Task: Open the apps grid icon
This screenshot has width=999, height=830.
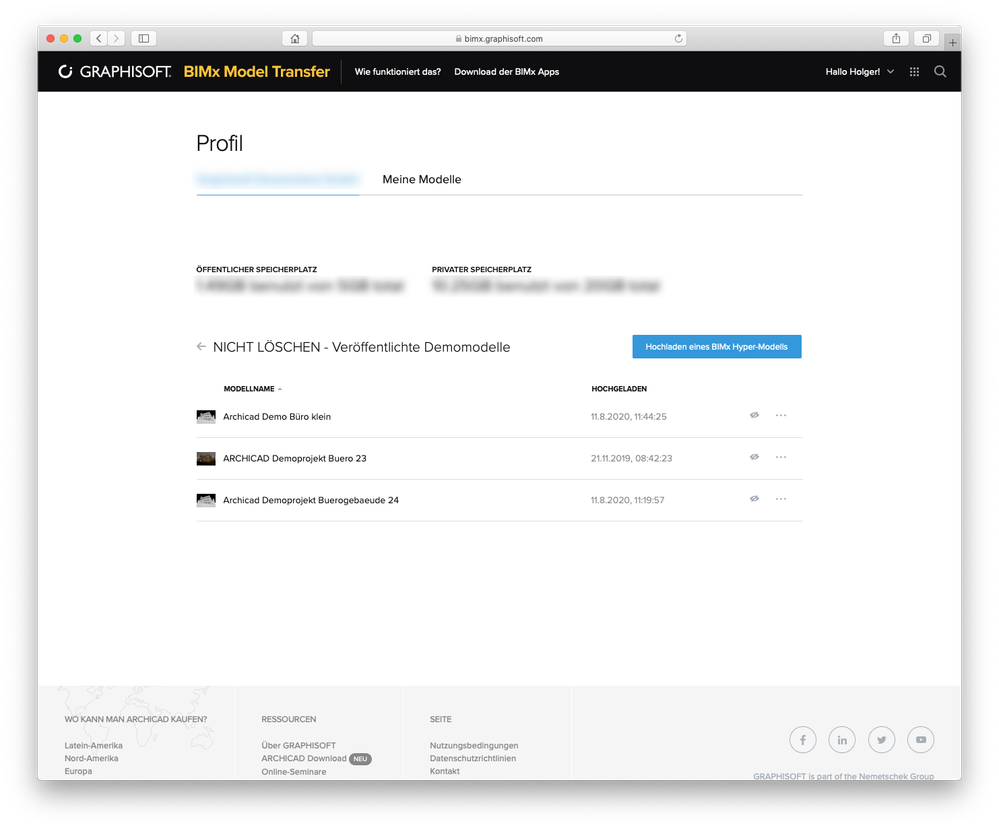Action: click(914, 72)
